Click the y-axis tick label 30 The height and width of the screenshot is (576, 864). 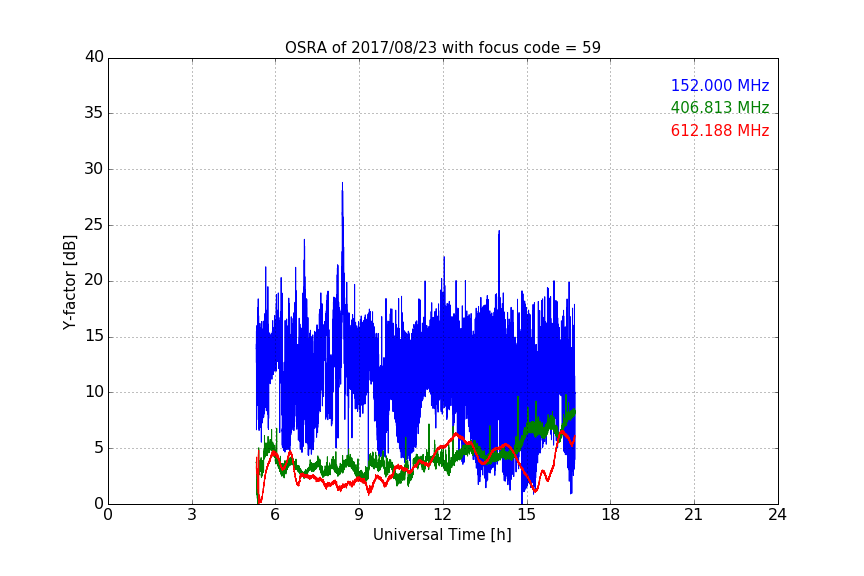pyautogui.click(x=94, y=169)
